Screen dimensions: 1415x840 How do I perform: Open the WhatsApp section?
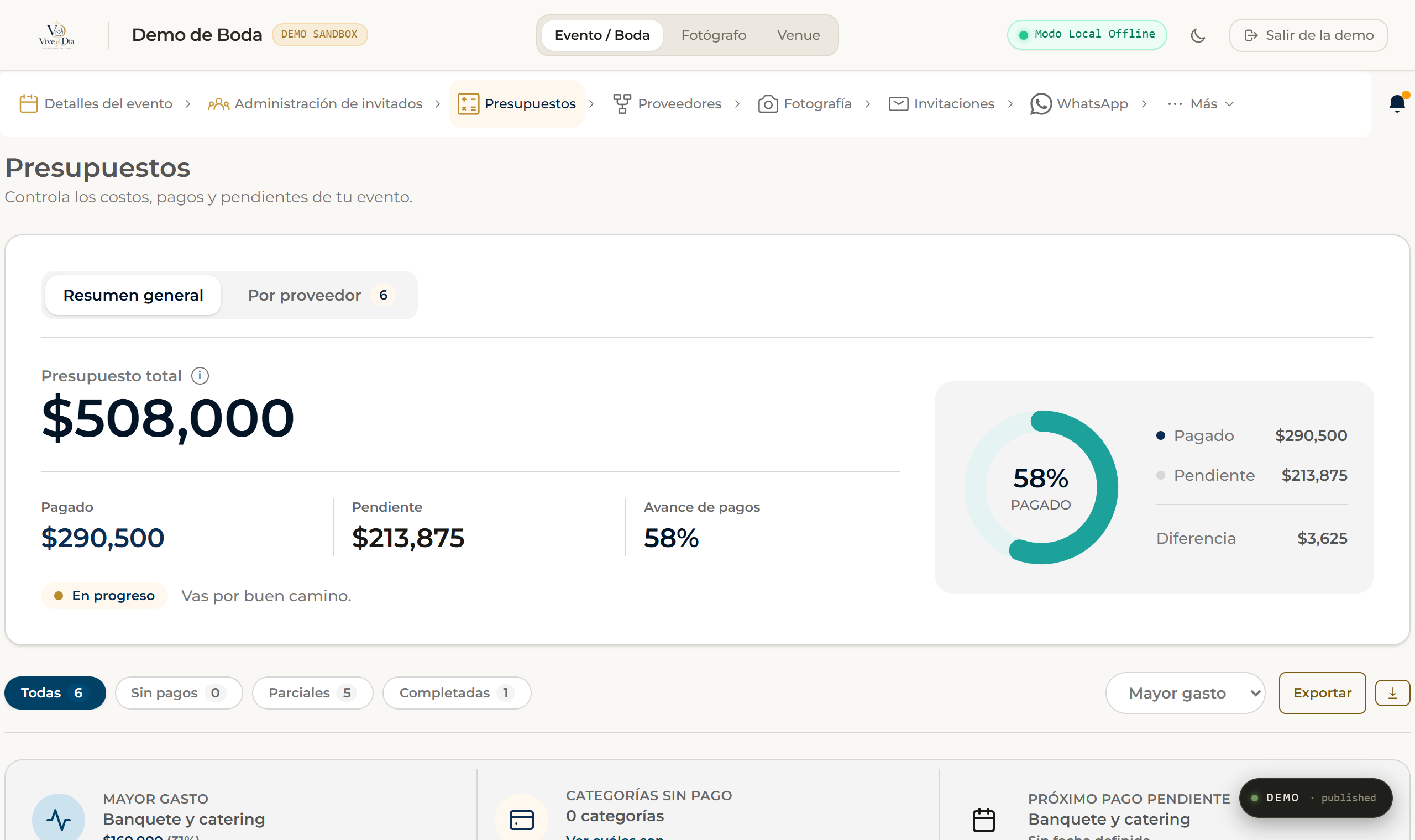pyautogui.click(x=1079, y=103)
